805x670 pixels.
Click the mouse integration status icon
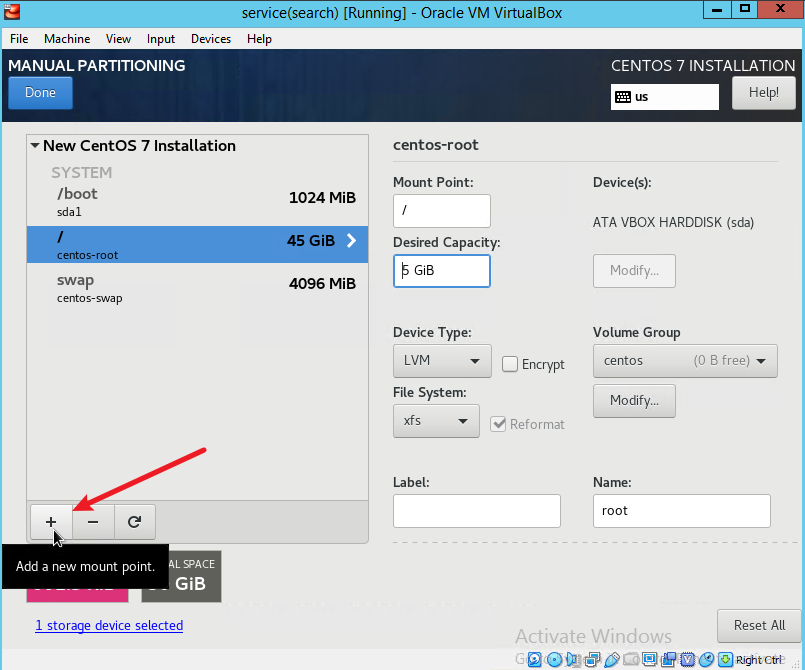point(706,659)
